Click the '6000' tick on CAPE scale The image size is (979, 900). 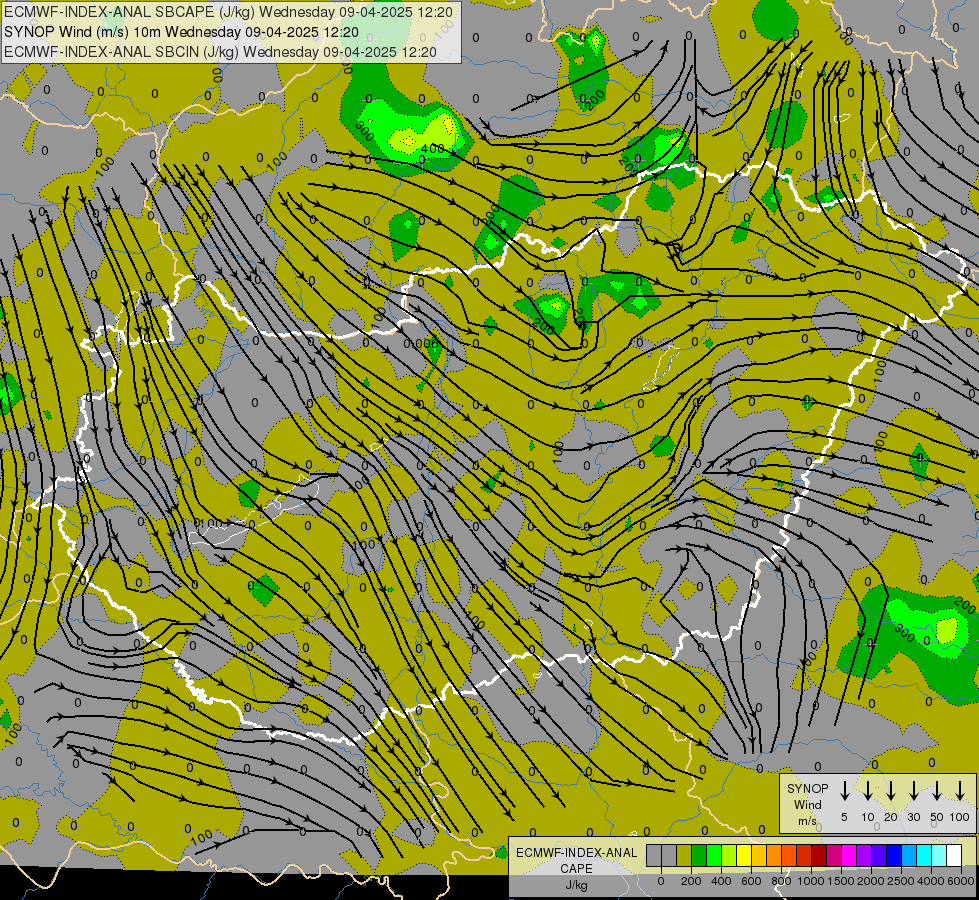tap(961, 881)
